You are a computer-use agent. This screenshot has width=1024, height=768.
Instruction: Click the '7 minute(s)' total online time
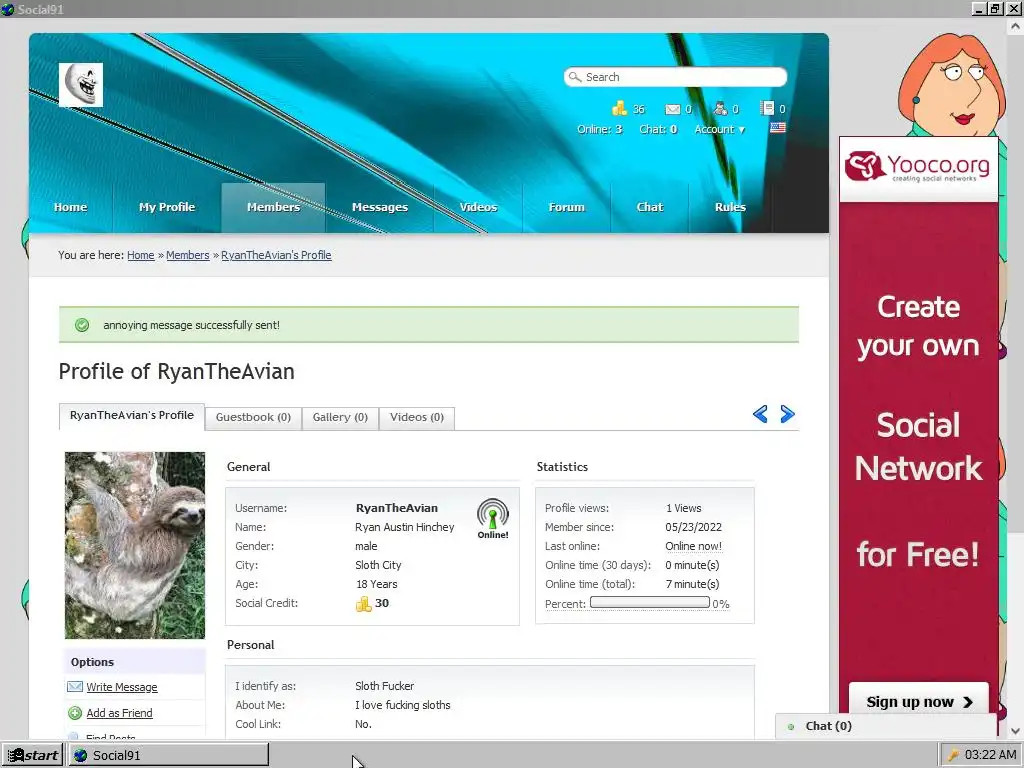(692, 584)
